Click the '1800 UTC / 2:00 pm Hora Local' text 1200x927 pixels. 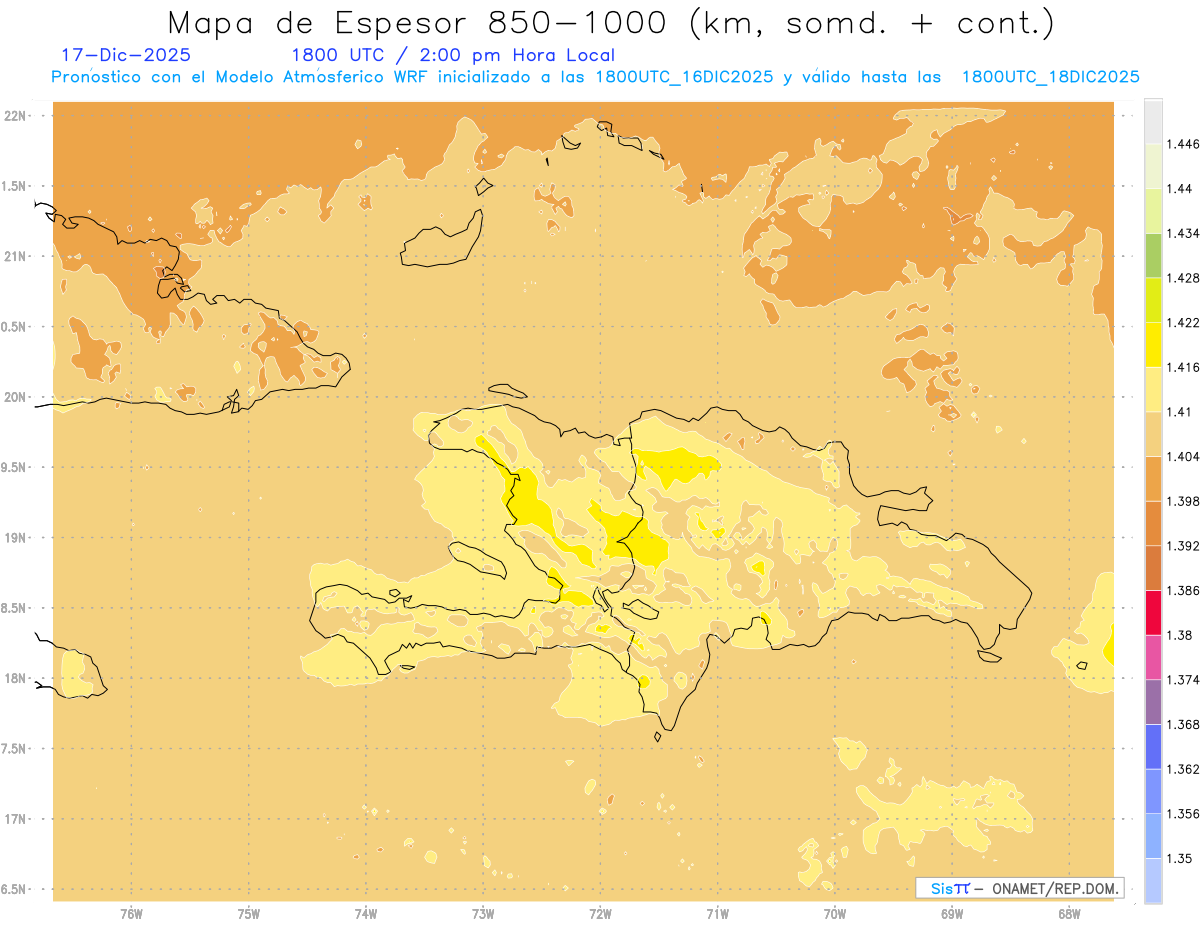[453, 55]
